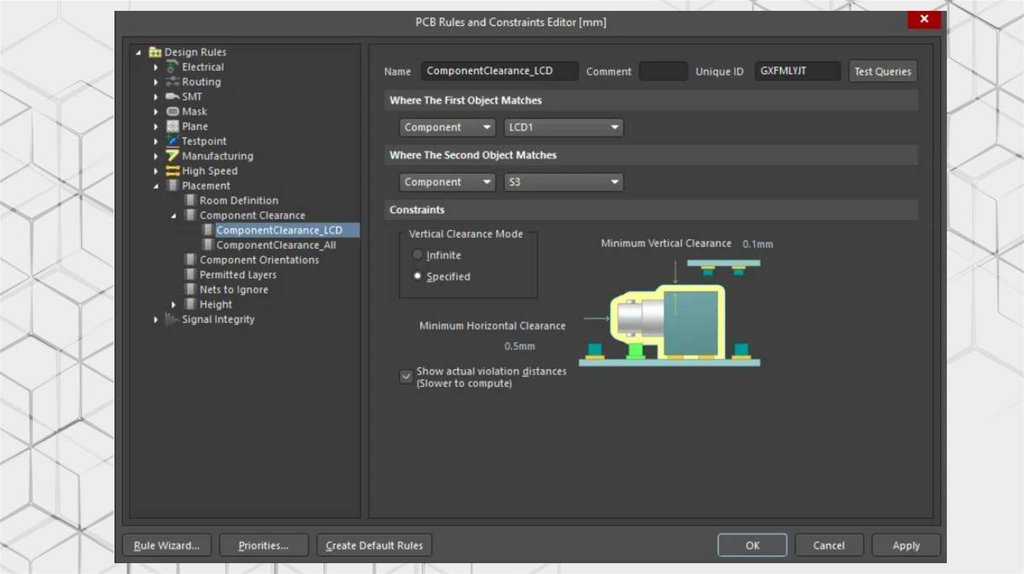Click the Plane rule category icon
Screen dimensions: 1024x574
[173, 127]
